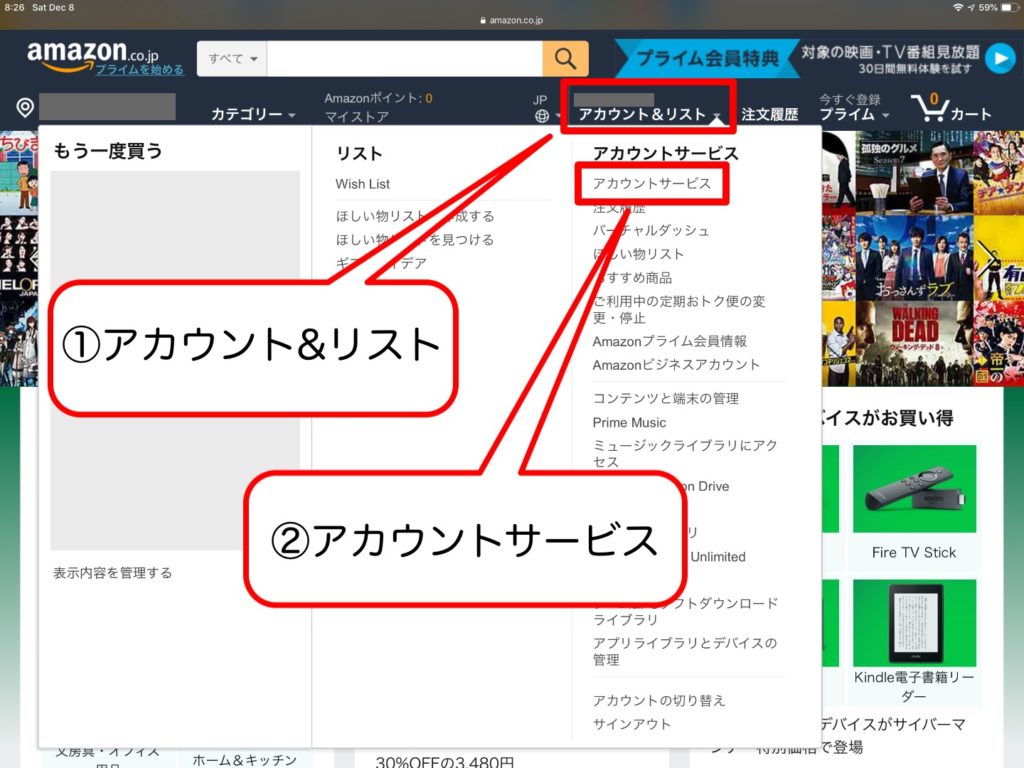Viewport: 1024px width, 768px height.
Task: Open Prime Music from account menu
Action: point(629,422)
